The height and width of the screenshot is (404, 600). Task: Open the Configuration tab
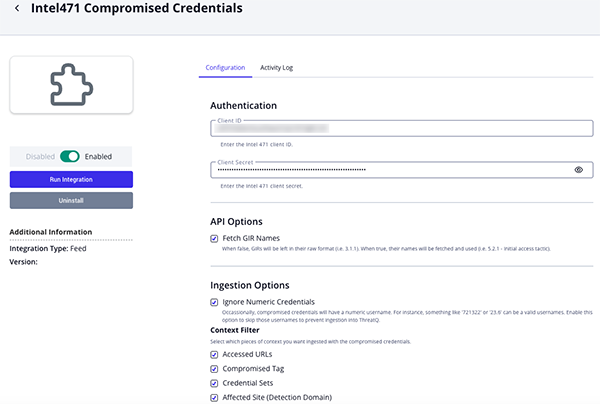[225, 68]
